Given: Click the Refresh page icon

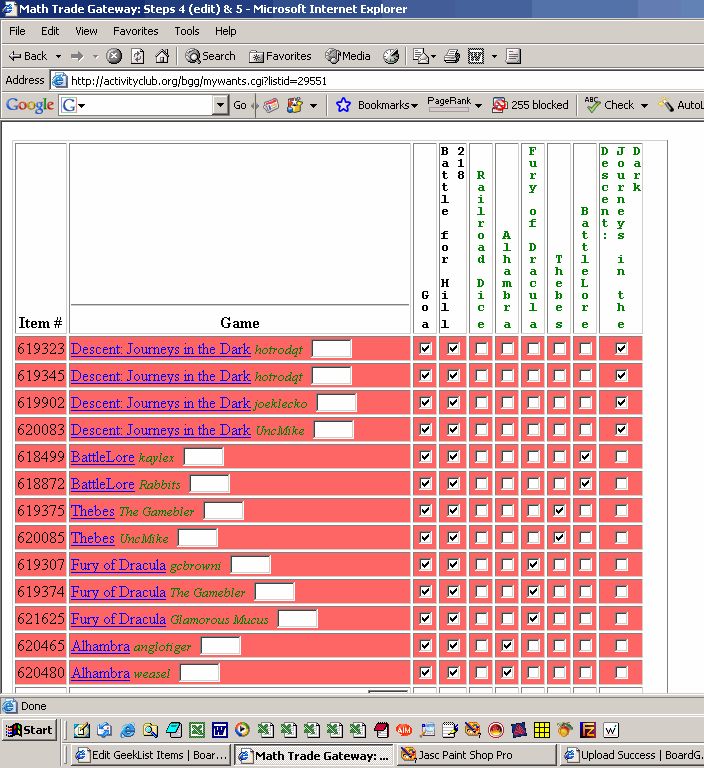Looking at the screenshot, I should [x=138, y=56].
